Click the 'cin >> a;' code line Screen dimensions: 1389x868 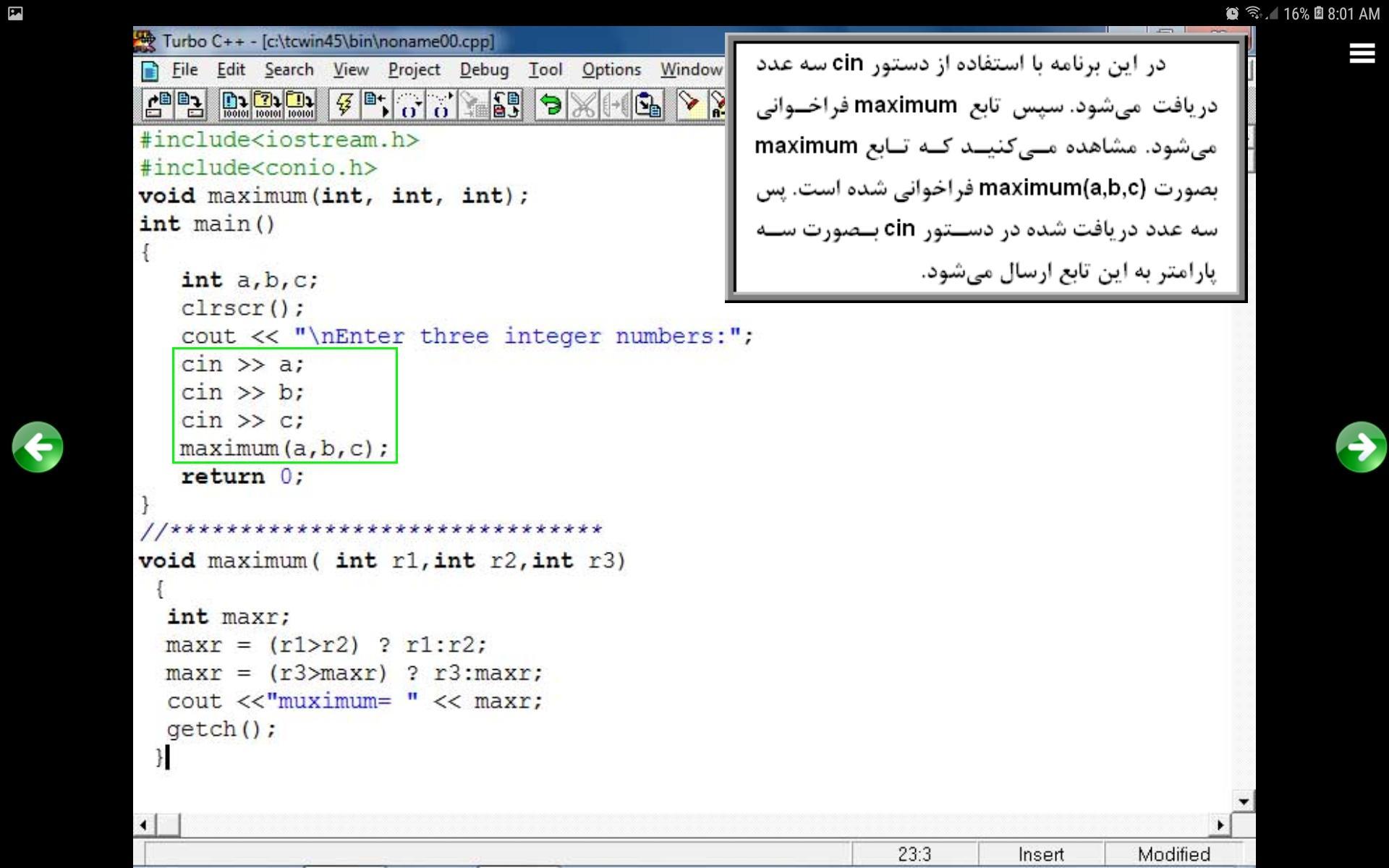242,365
